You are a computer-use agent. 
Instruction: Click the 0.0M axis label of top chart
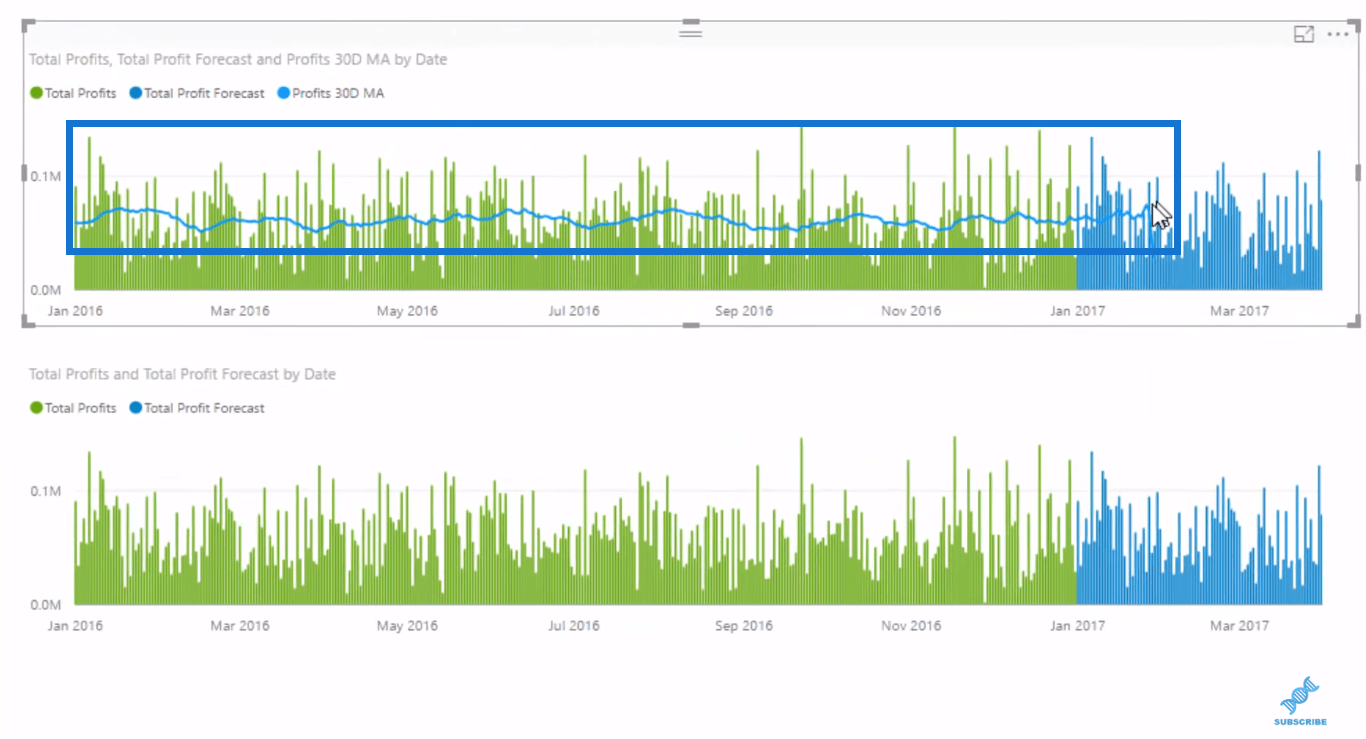(45, 290)
